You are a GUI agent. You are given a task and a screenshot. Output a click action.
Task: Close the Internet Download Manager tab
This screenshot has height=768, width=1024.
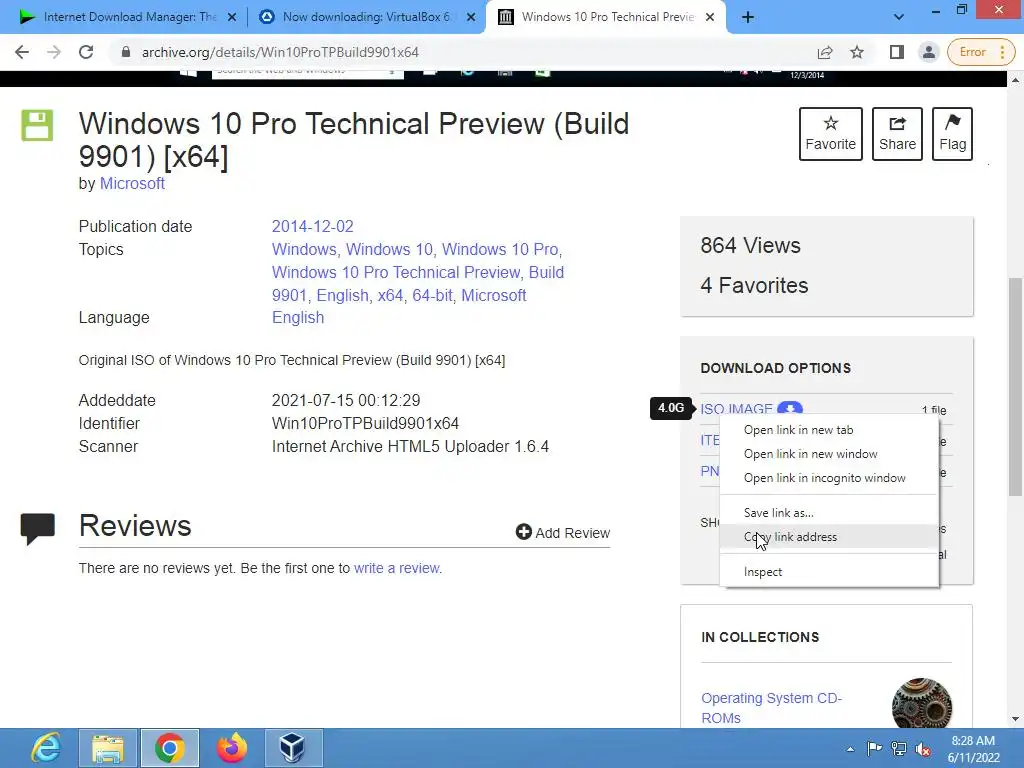232,18
